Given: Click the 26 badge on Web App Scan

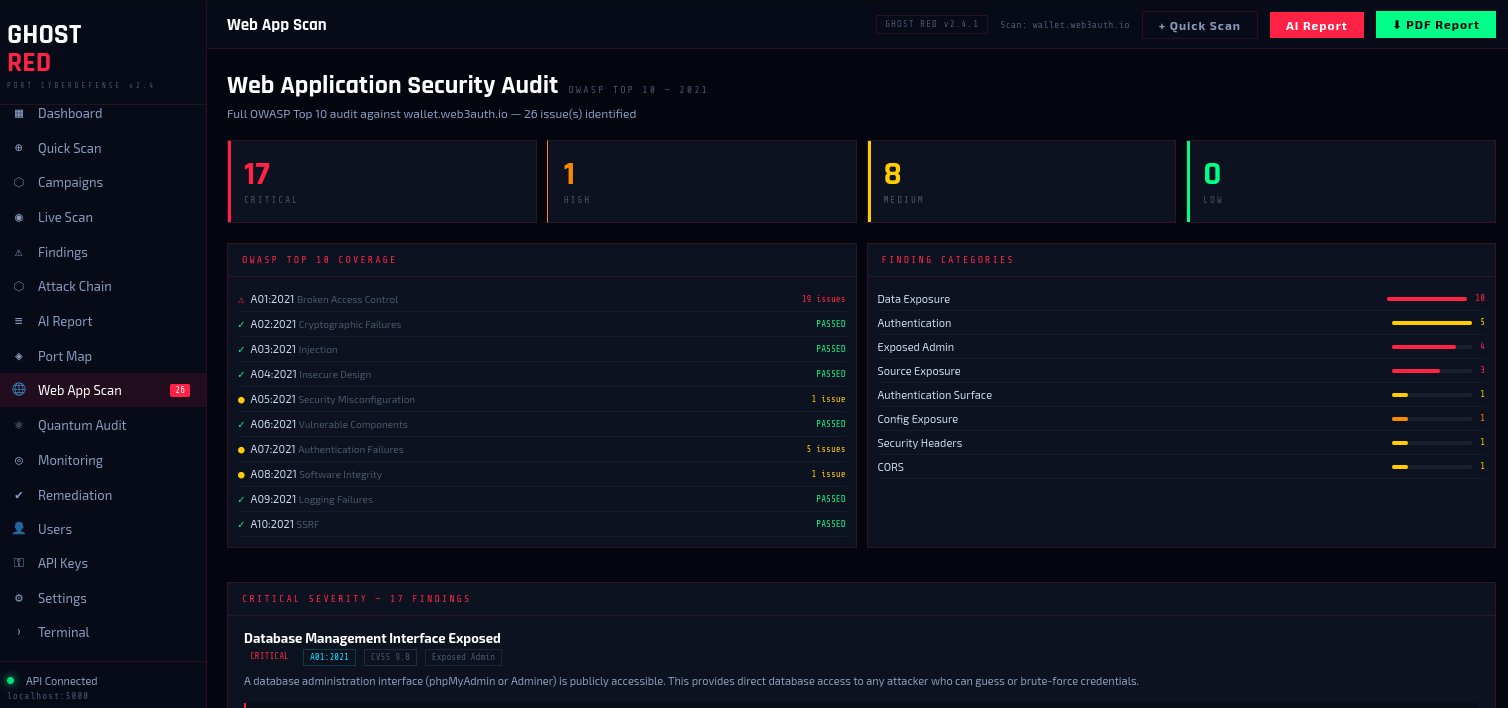Looking at the screenshot, I should click(180, 390).
